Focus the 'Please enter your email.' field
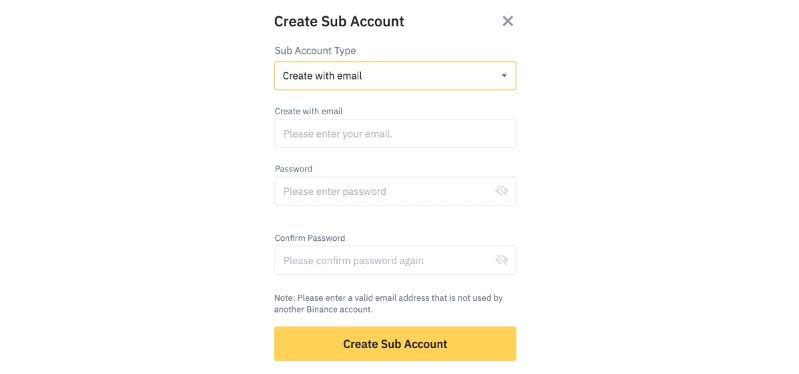Screen dimensions: 799x374 395,133
